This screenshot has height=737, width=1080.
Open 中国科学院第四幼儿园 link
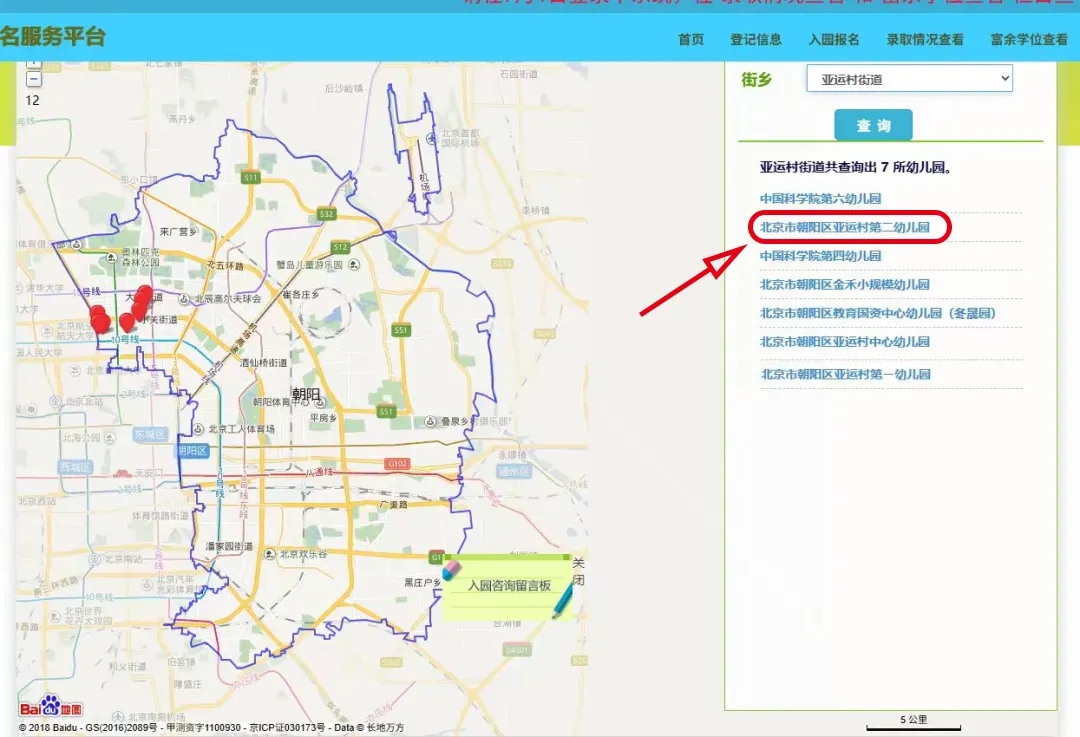point(820,256)
